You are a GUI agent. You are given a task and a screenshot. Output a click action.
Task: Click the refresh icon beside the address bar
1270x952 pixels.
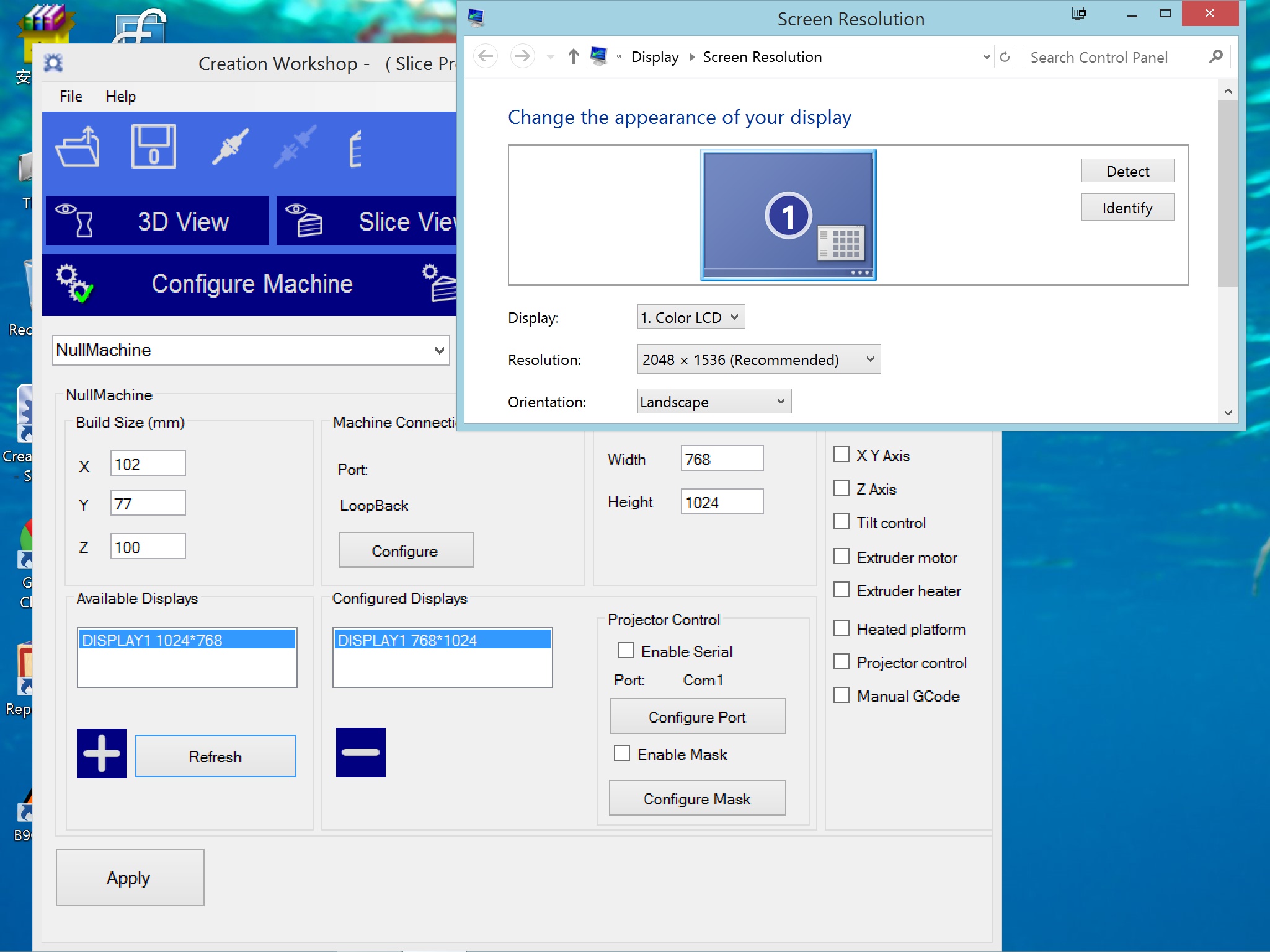[1005, 57]
